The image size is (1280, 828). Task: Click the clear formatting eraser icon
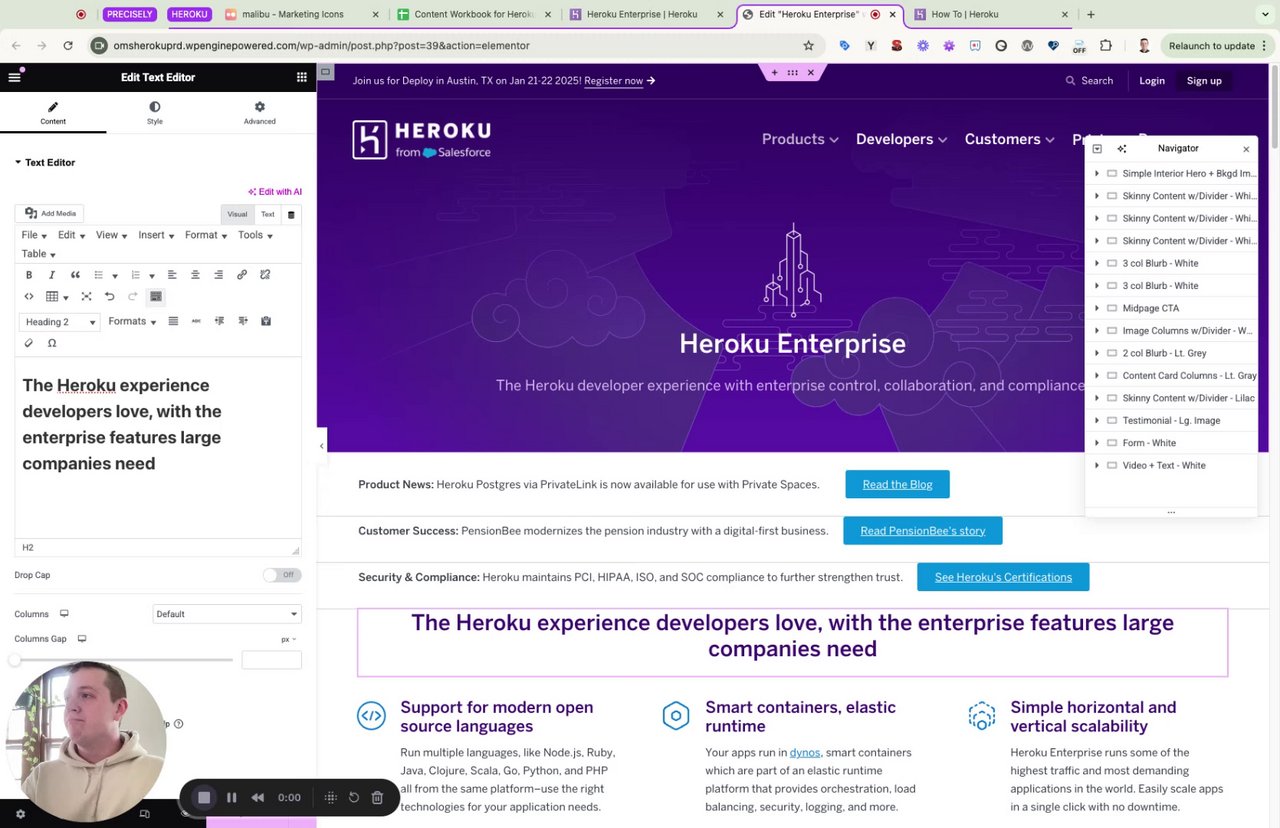[x=29, y=343]
